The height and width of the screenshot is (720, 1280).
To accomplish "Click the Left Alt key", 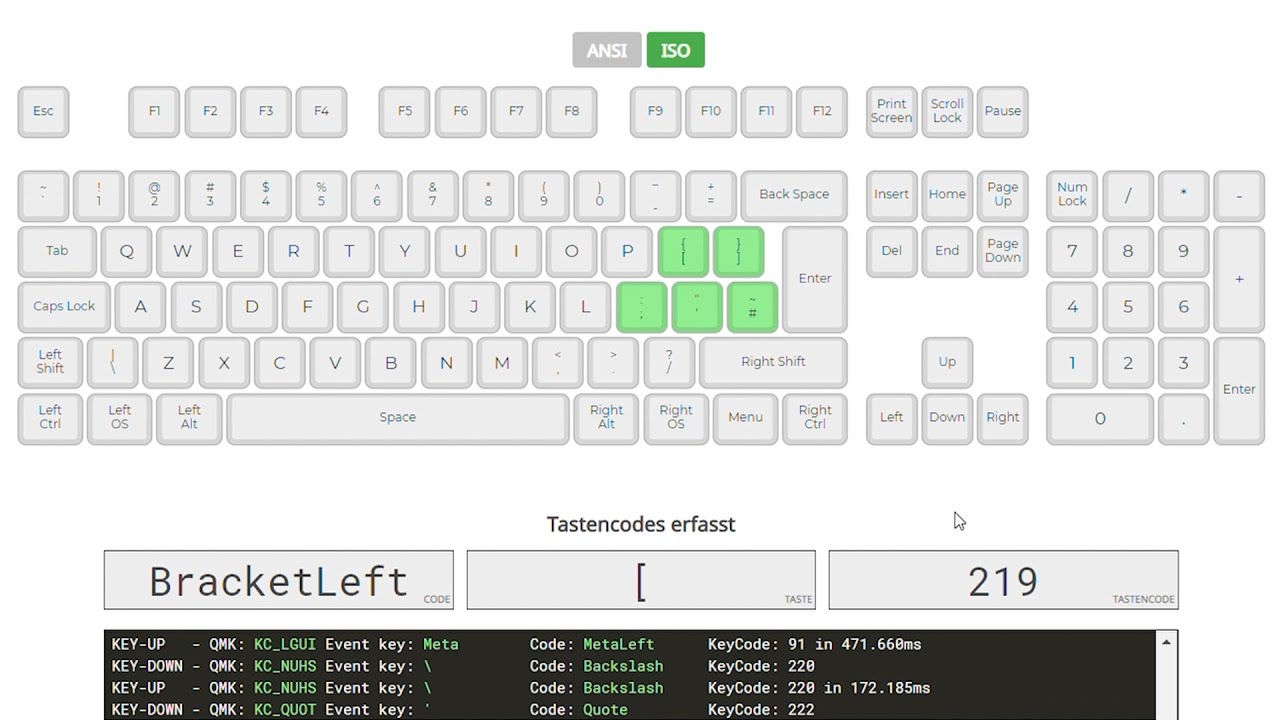I will 189,418.
